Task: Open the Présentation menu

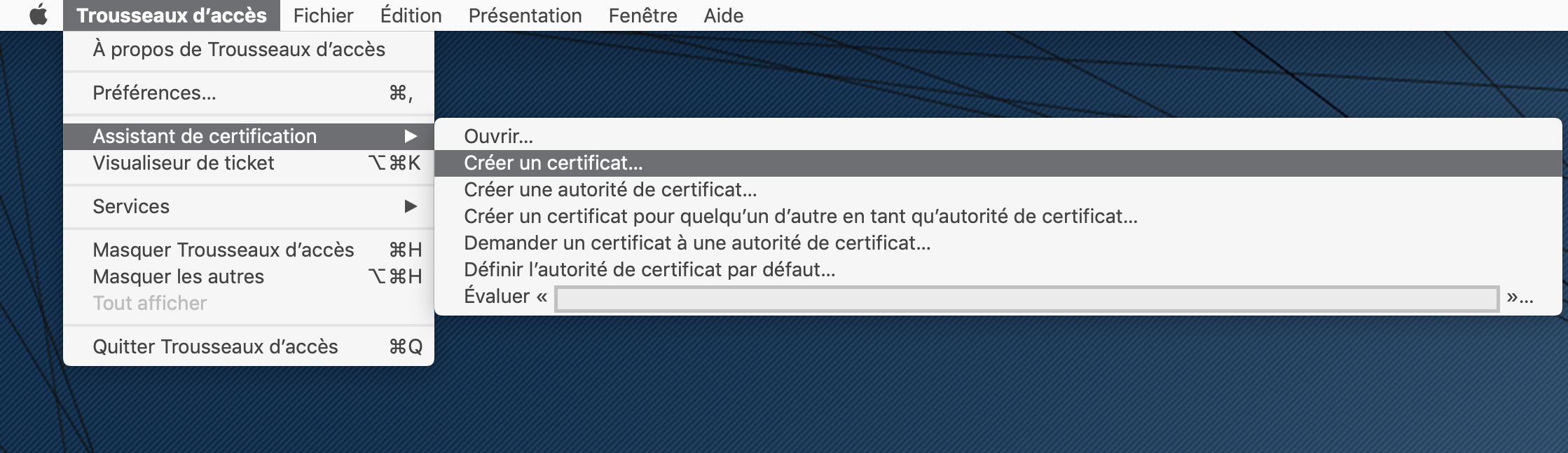Action: pos(525,15)
